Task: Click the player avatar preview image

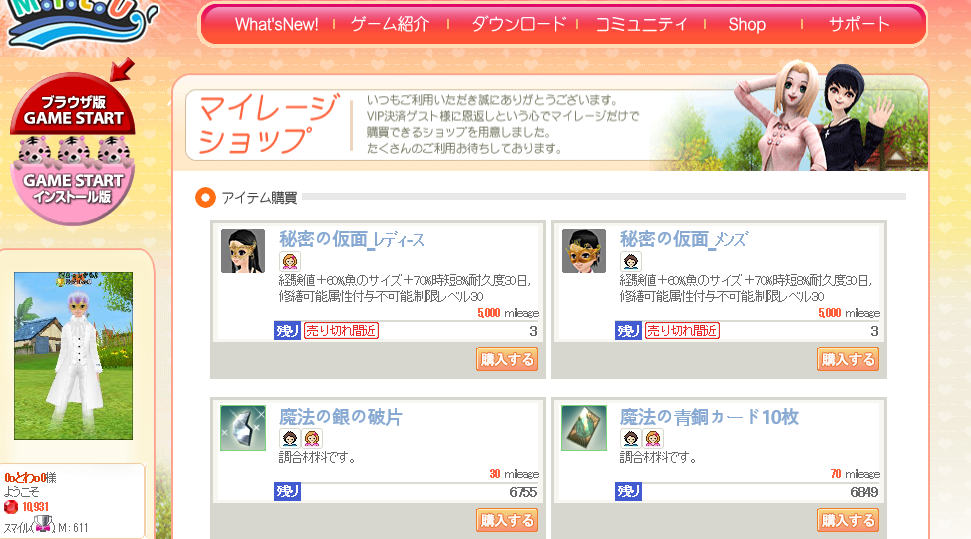Action: (73, 356)
